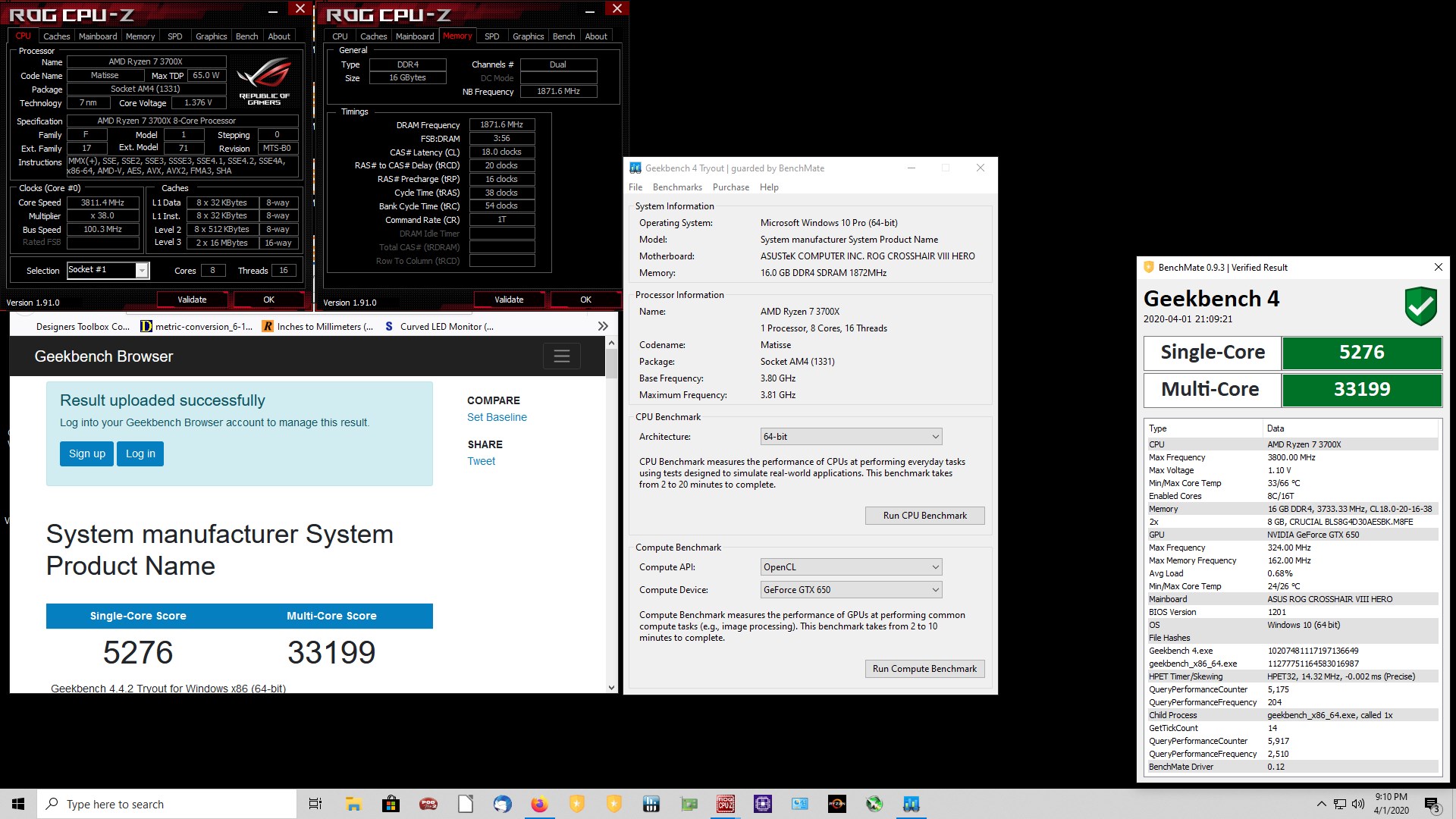Open the volume control in system tray

point(1357,804)
